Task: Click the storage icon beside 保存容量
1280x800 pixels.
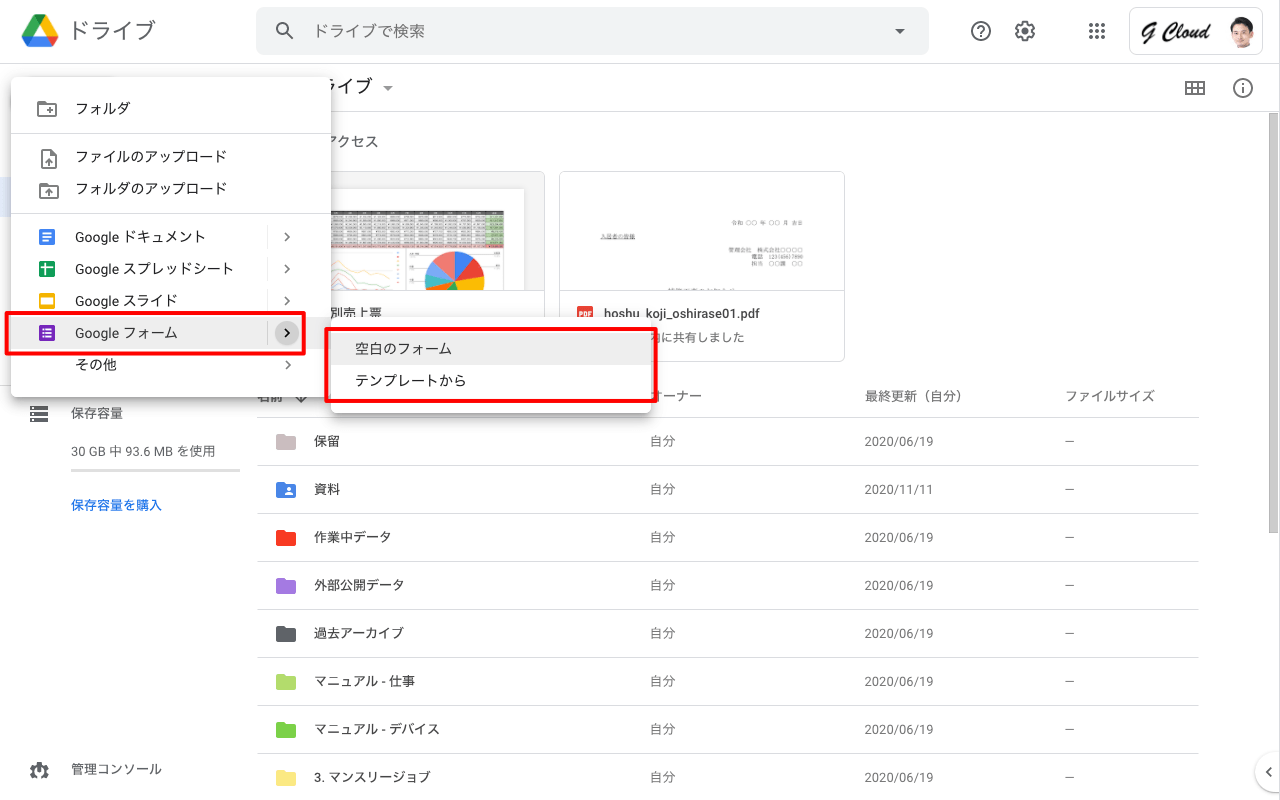Action: click(x=39, y=413)
